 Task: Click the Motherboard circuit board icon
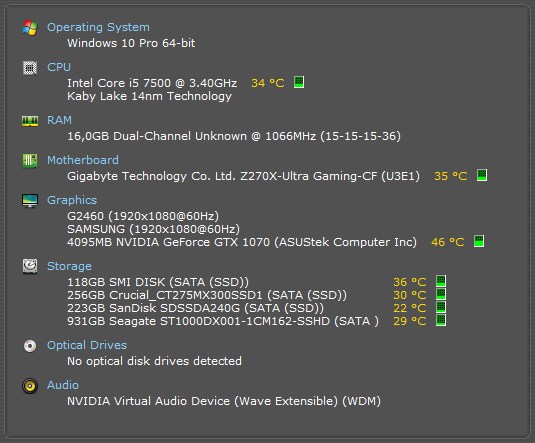[x=30, y=160]
